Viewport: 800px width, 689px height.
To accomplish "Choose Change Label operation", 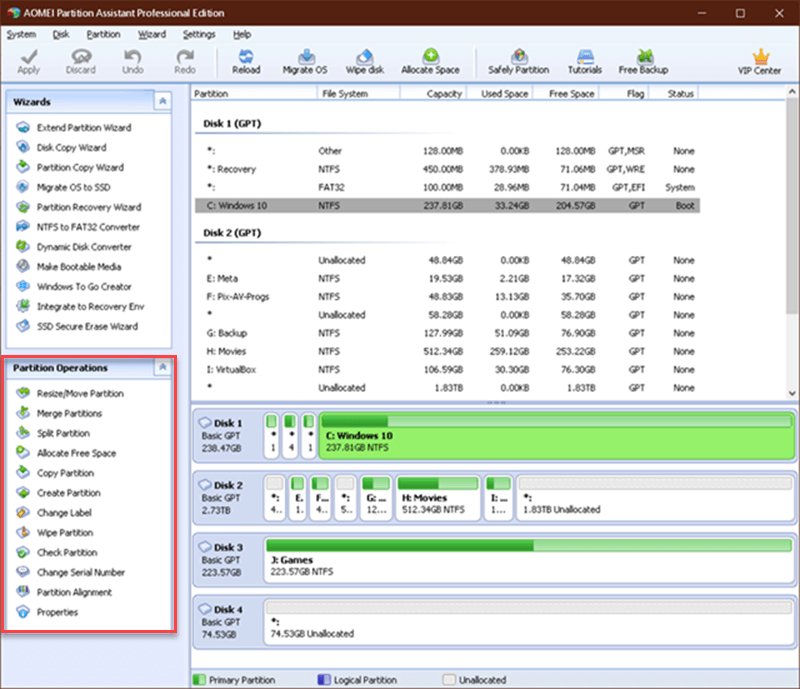I will click(64, 513).
